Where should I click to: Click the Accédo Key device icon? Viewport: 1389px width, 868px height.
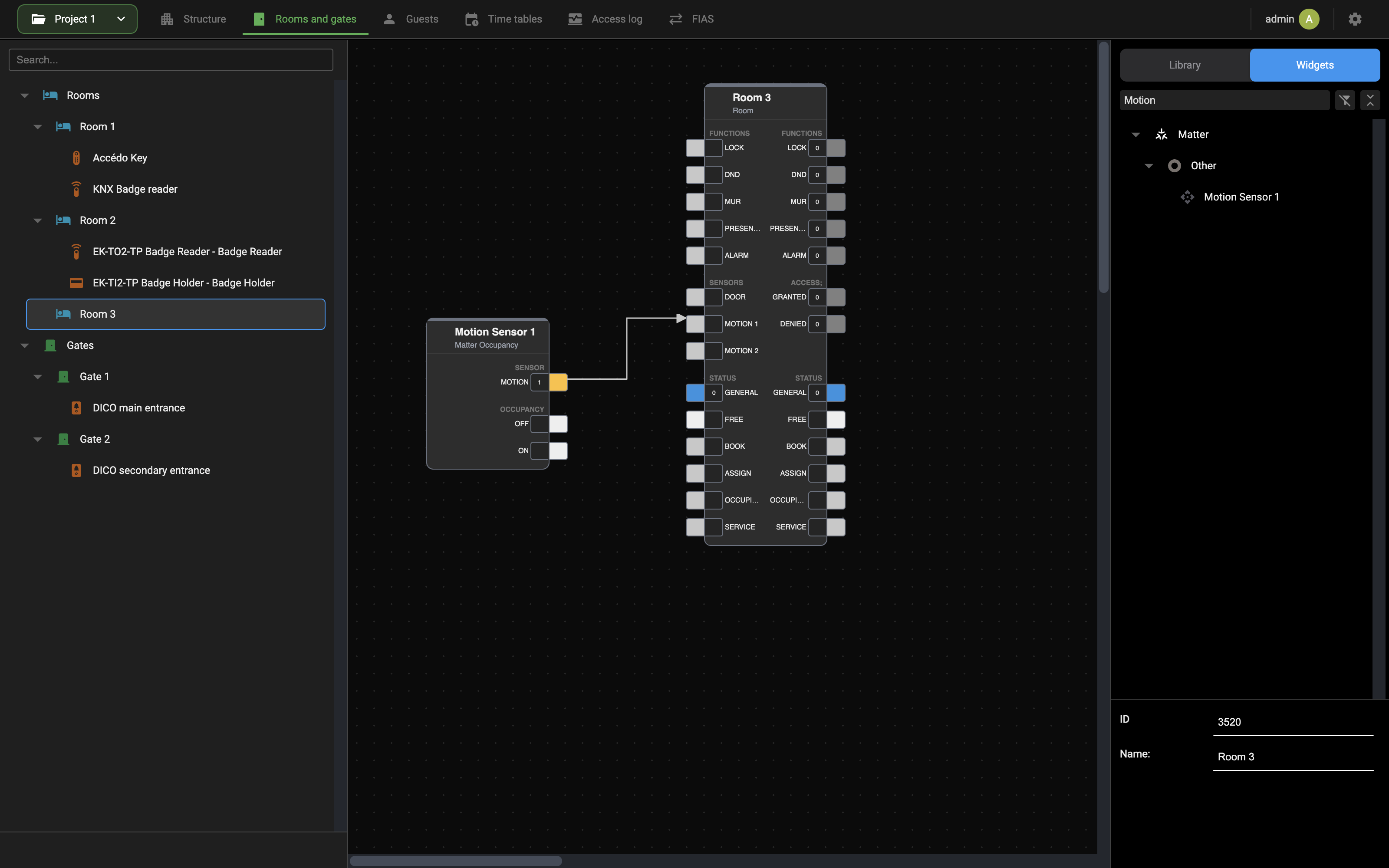tap(76, 158)
